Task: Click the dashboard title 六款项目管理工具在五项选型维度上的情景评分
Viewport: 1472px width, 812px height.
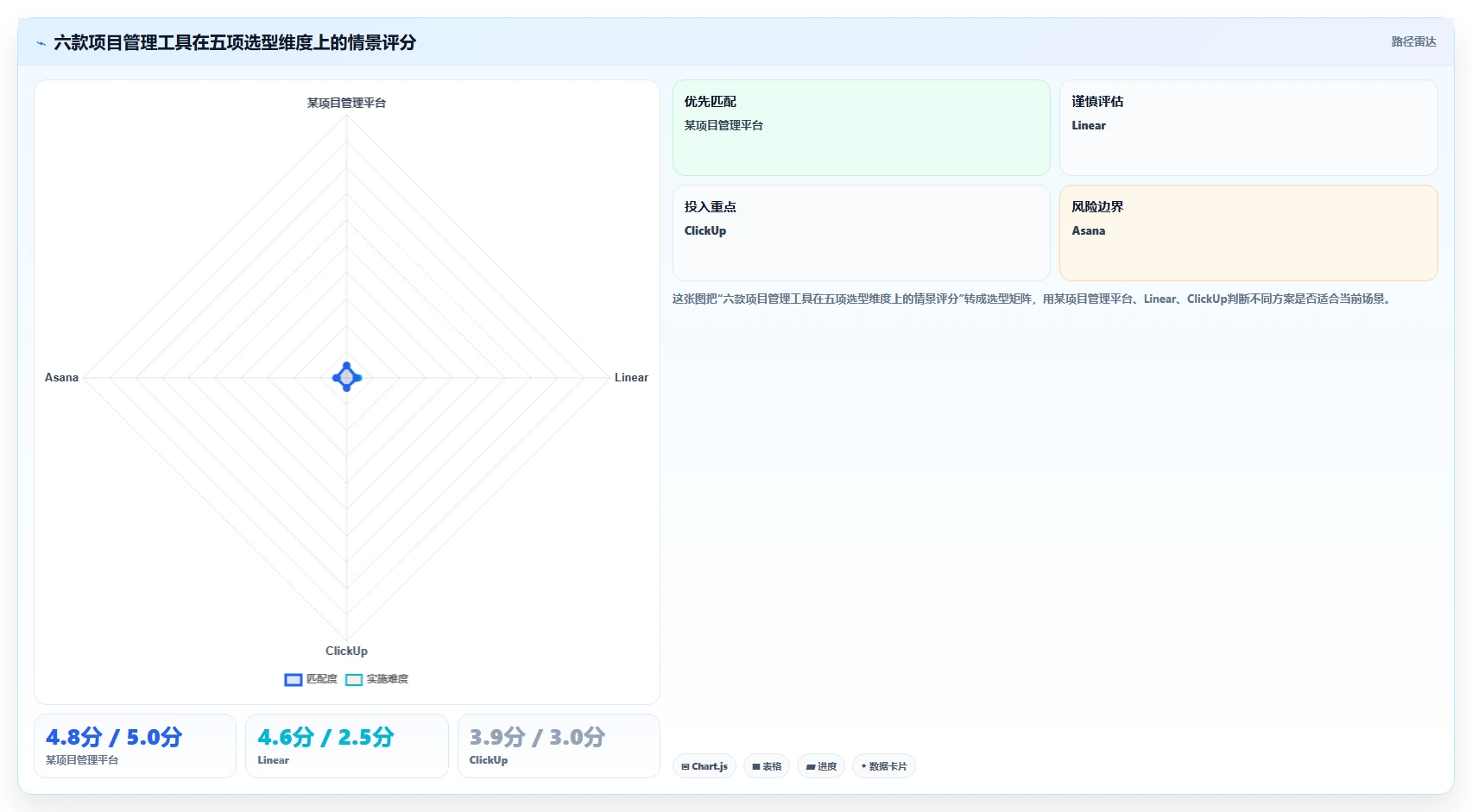Action: [x=235, y=42]
